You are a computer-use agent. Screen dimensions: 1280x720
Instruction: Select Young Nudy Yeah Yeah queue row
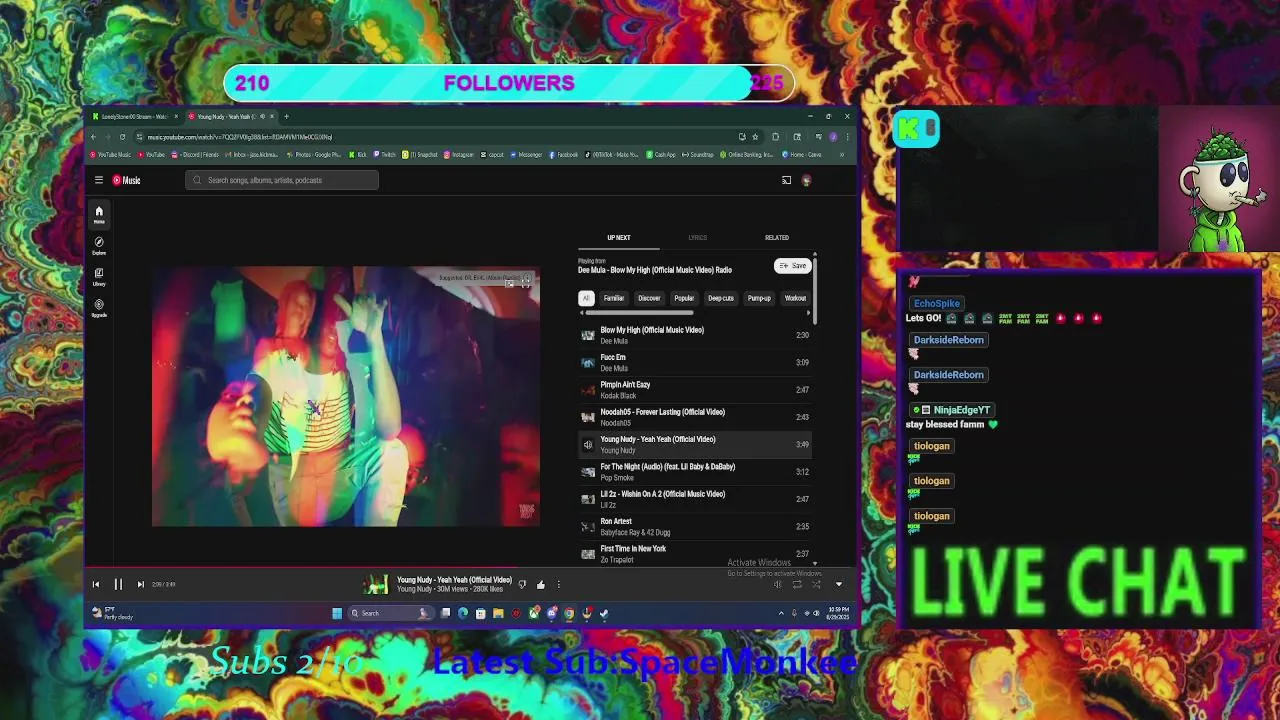(x=696, y=444)
